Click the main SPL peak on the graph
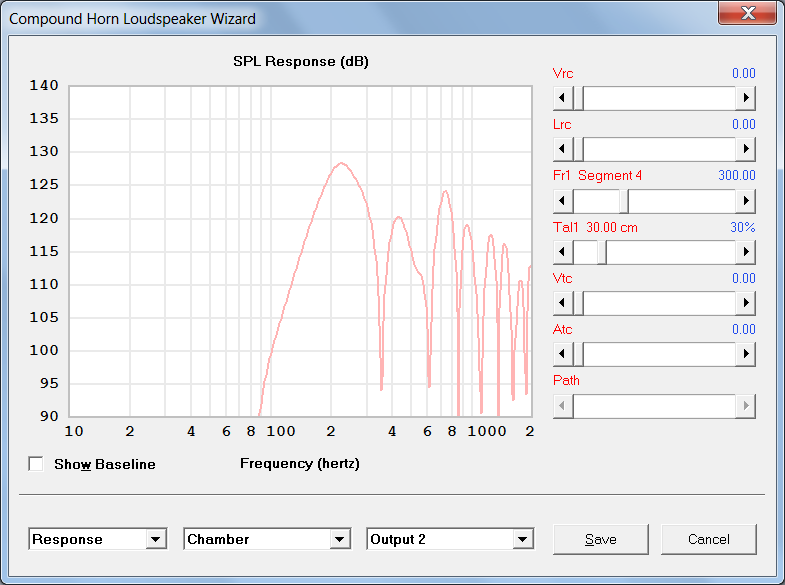785x585 pixels. click(341, 163)
